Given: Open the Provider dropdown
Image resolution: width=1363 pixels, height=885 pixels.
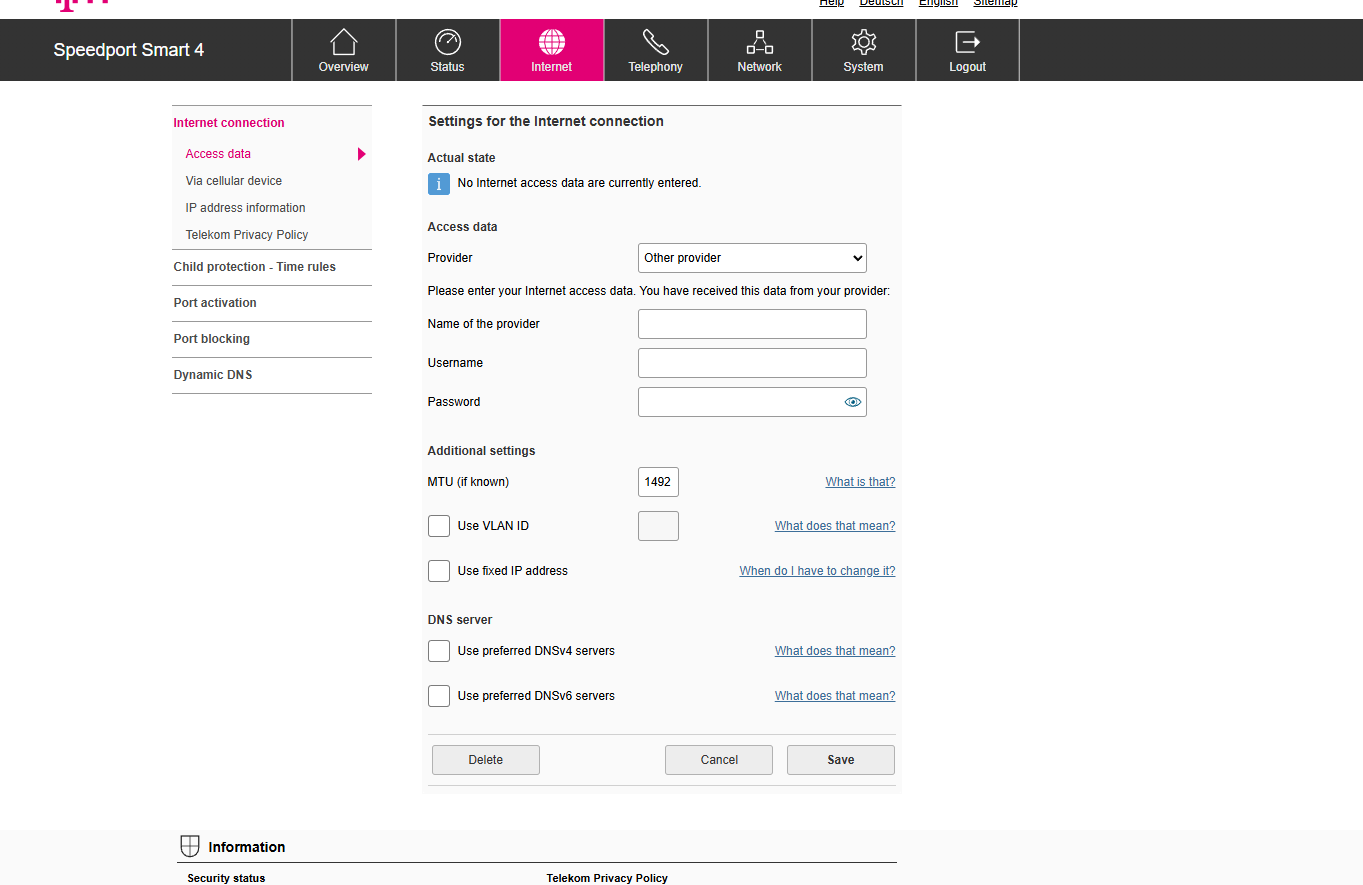Looking at the screenshot, I should coord(752,258).
